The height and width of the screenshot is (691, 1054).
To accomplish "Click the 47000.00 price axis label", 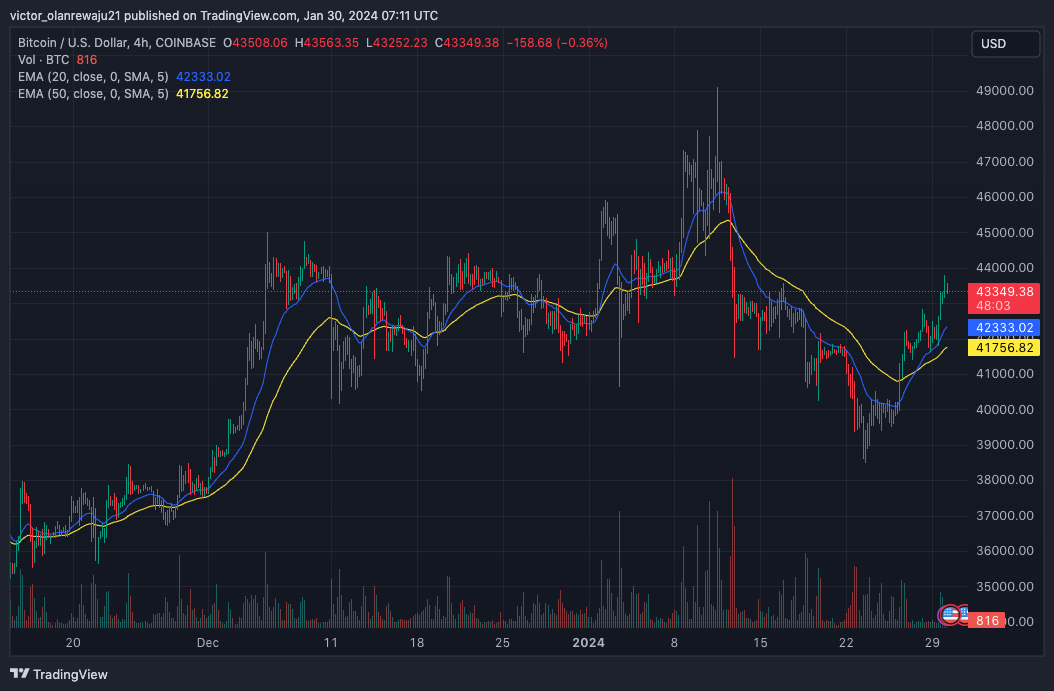I will (x=1004, y=161).
